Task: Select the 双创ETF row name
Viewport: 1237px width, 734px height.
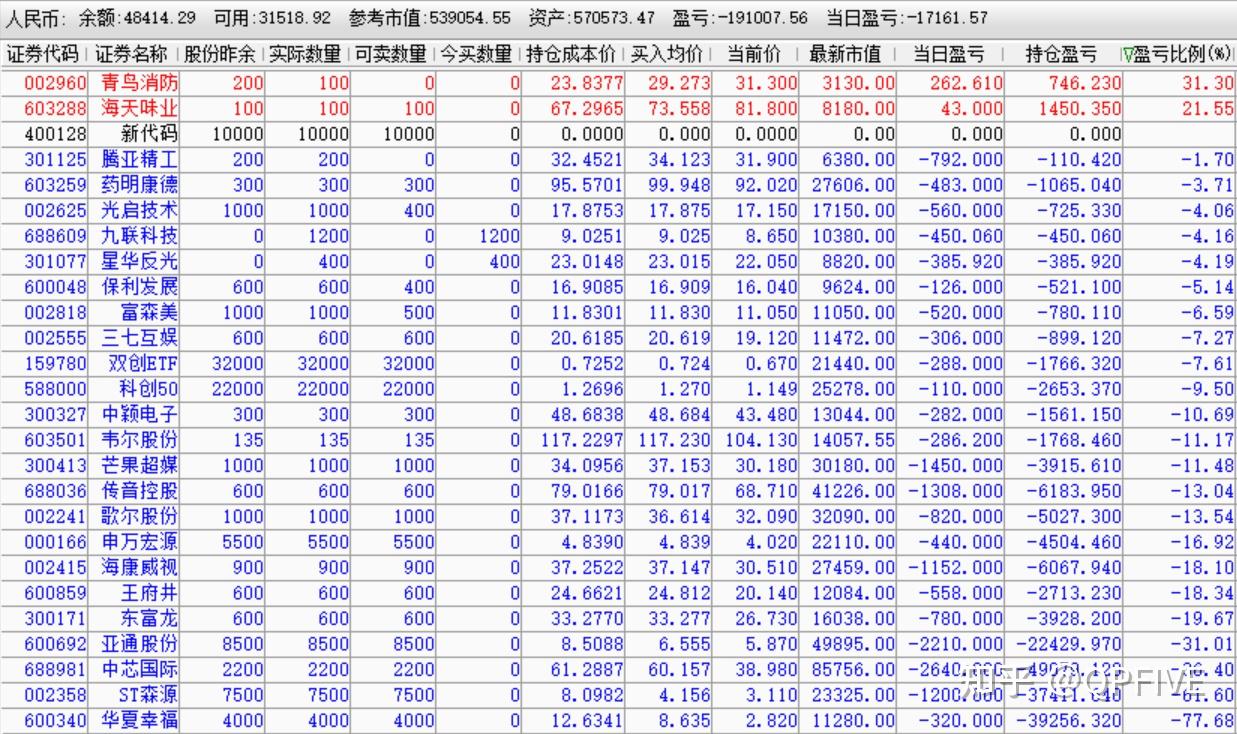Action: (143, 363)
